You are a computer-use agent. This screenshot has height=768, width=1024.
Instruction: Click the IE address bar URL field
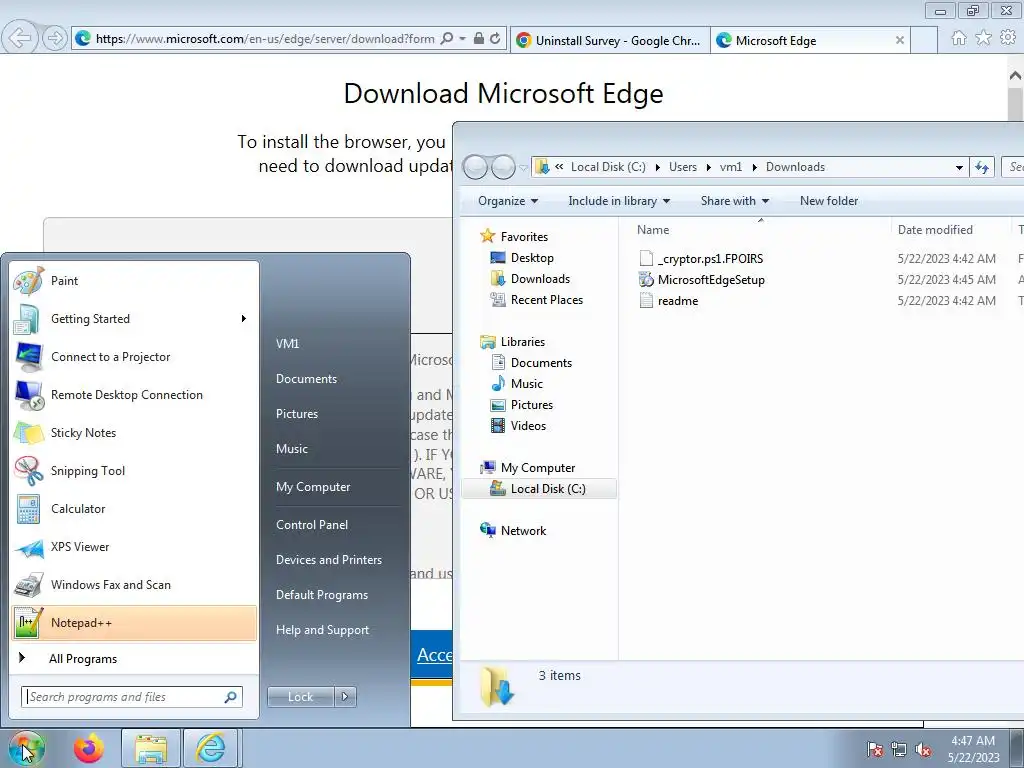[x=264, y=39]
